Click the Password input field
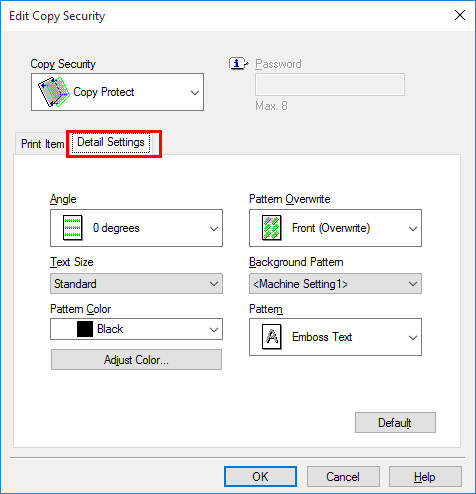The width and height of the screenshot is (476, 494). pos(330,85)
